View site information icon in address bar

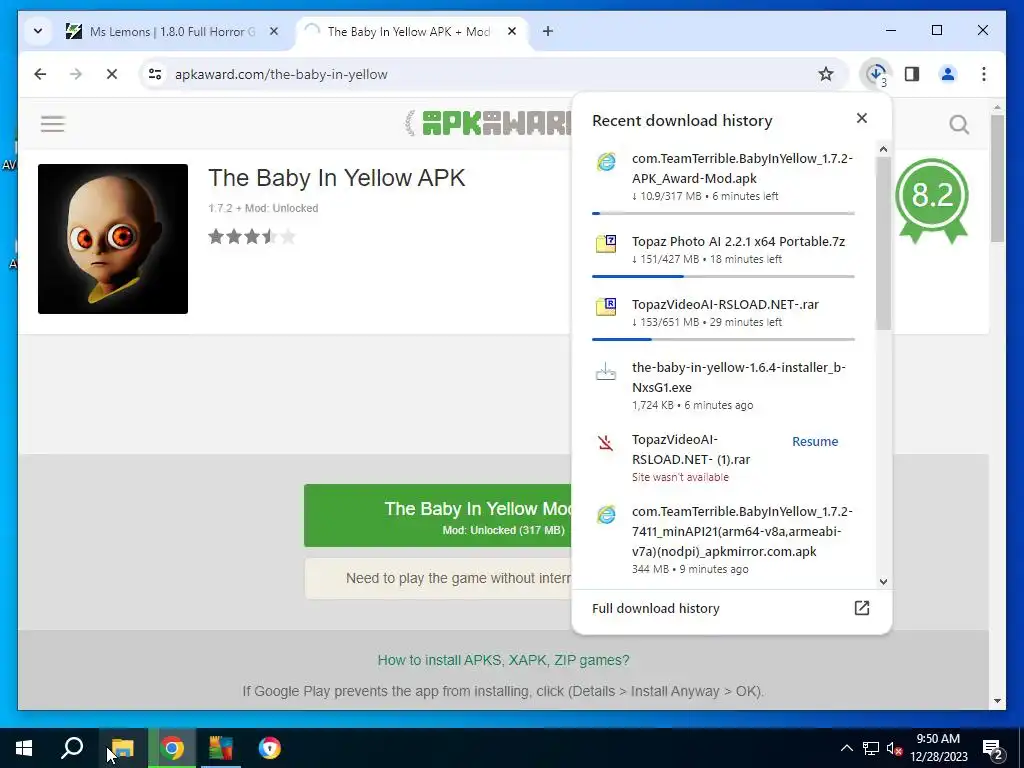click(155, 74)
